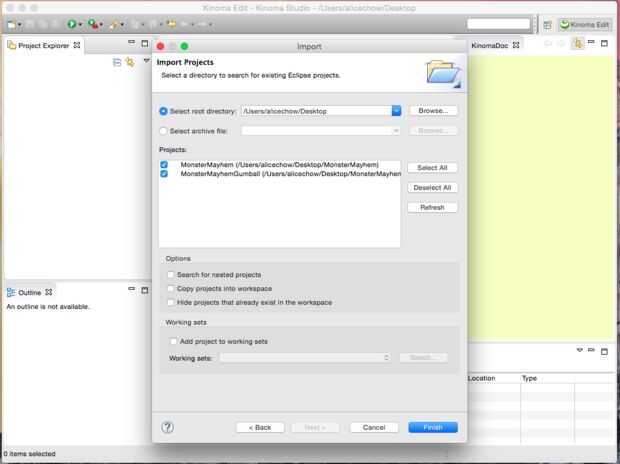
Task: Minimize the Project Explorer view
Action: 132,42
